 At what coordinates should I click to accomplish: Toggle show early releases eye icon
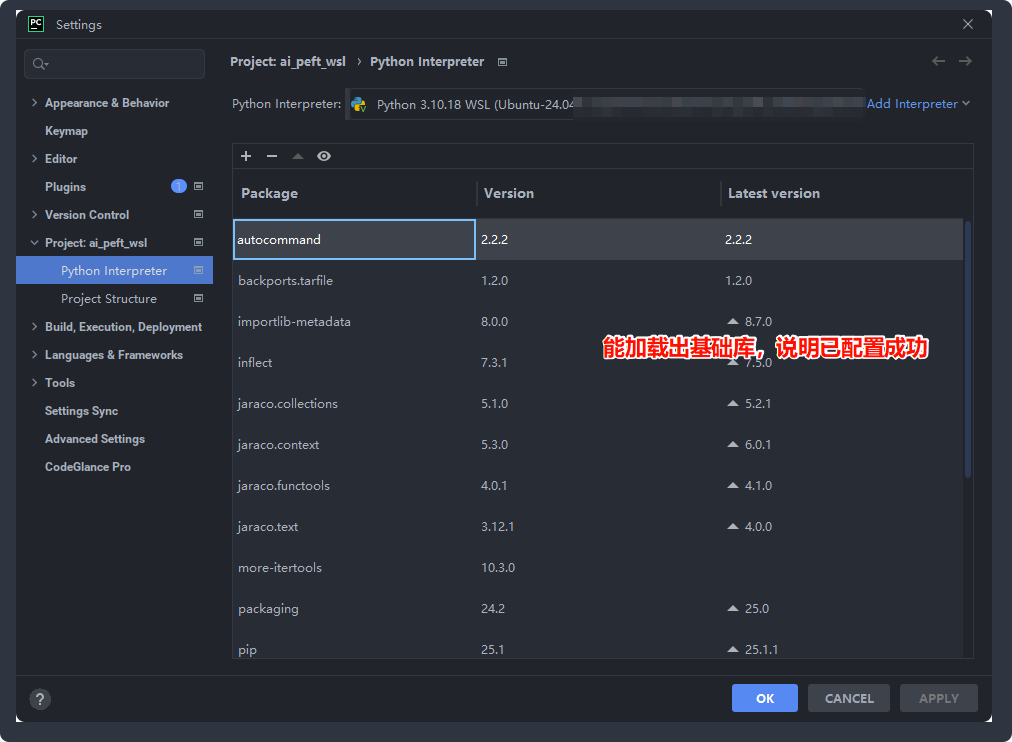pyautogui.click(x=324, y=156)
